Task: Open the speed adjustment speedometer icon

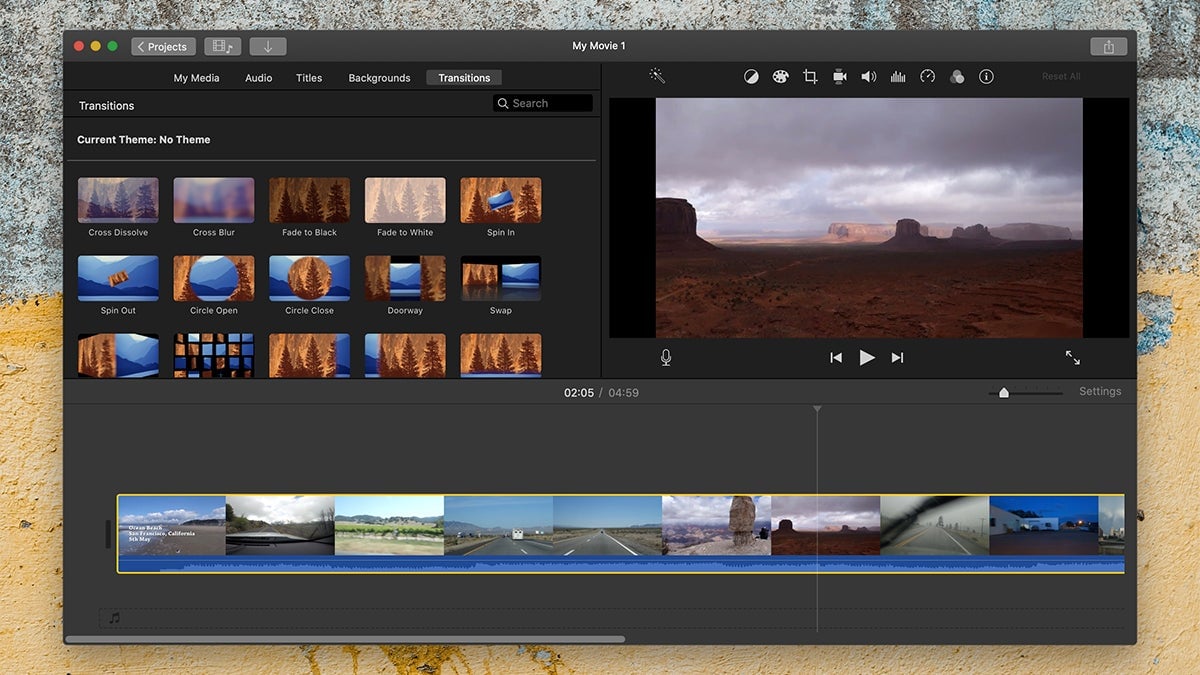Action: [x=927, y=77]
